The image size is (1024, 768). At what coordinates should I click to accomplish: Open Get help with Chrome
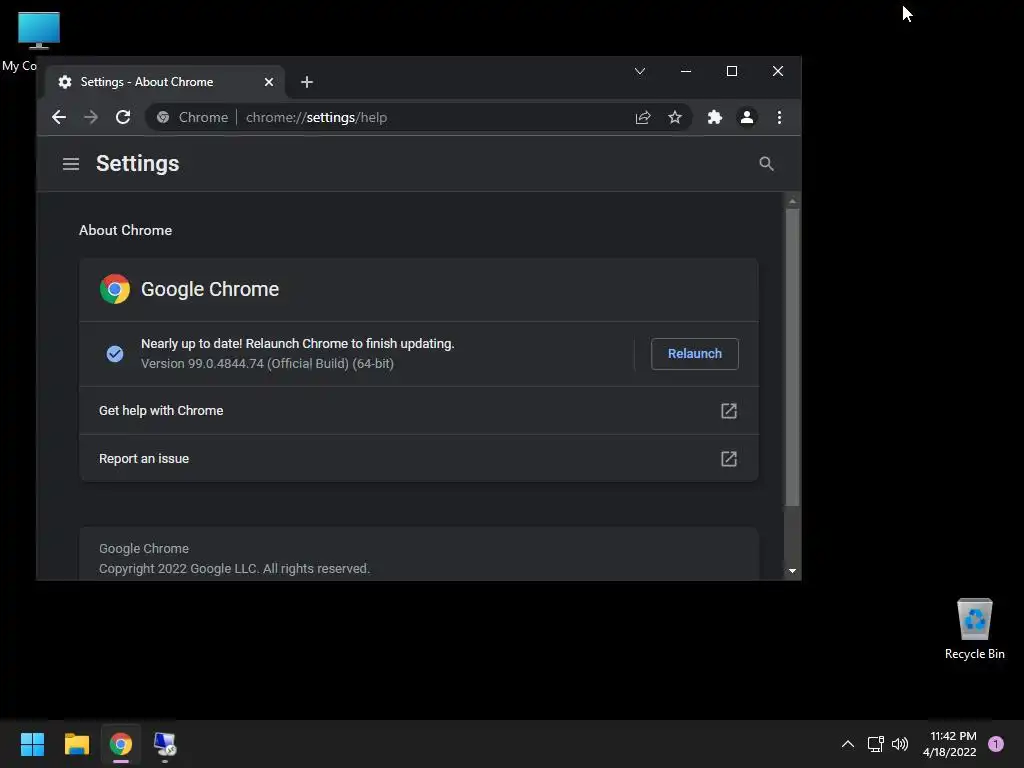(419, 411)
